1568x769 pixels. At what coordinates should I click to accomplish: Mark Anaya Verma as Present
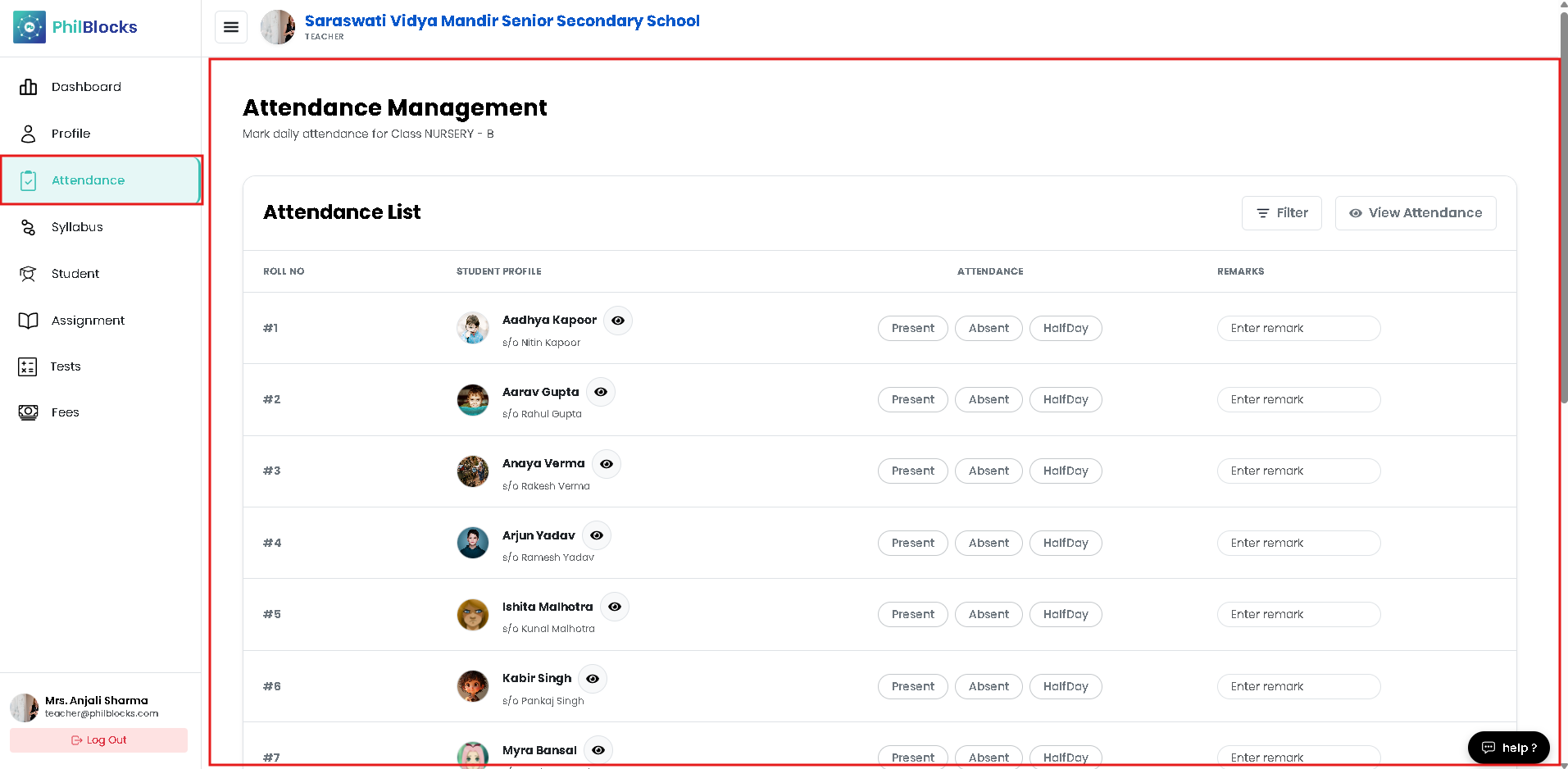coord(913,471)
